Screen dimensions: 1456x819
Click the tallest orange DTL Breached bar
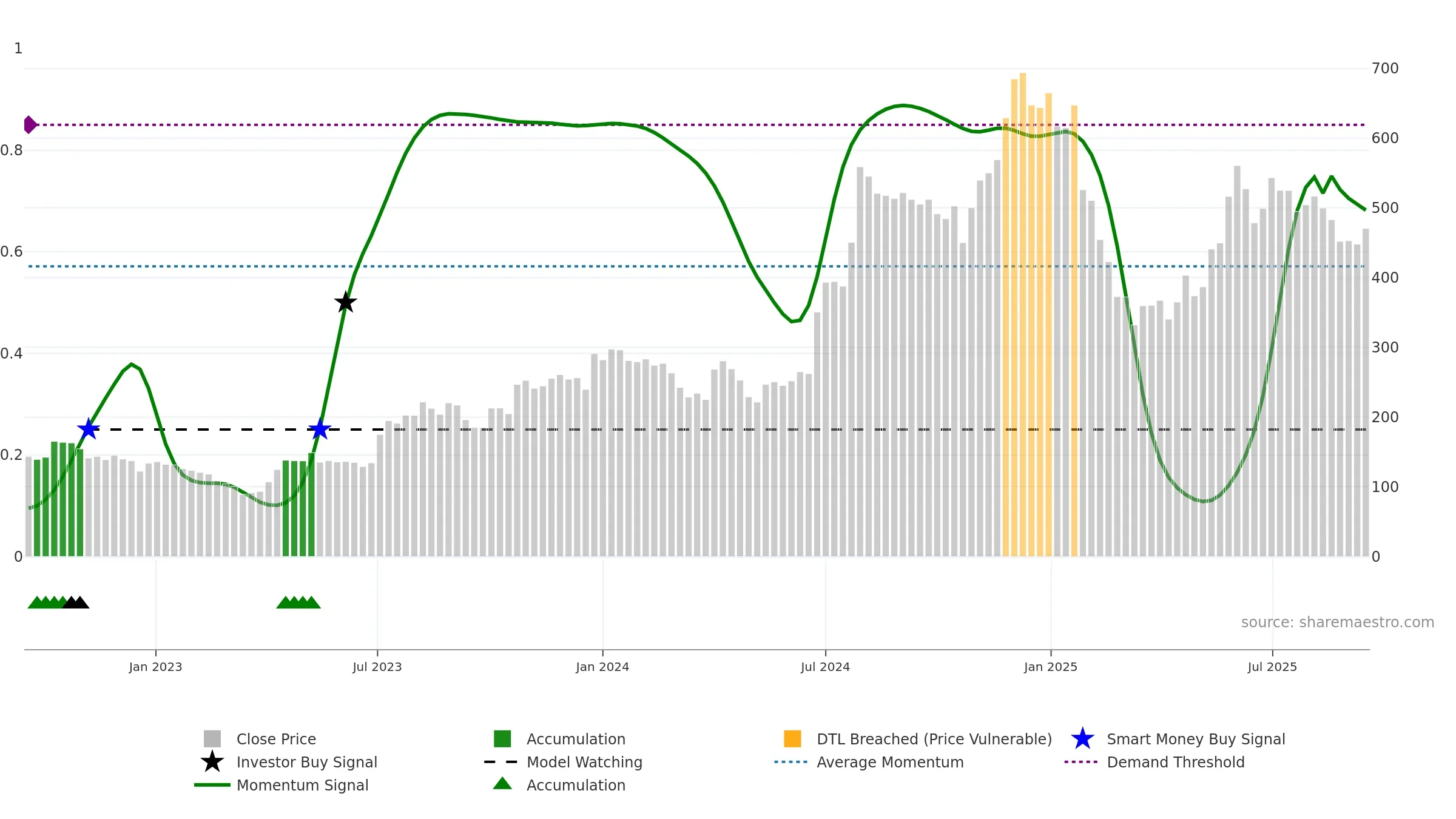point(1023,315)
